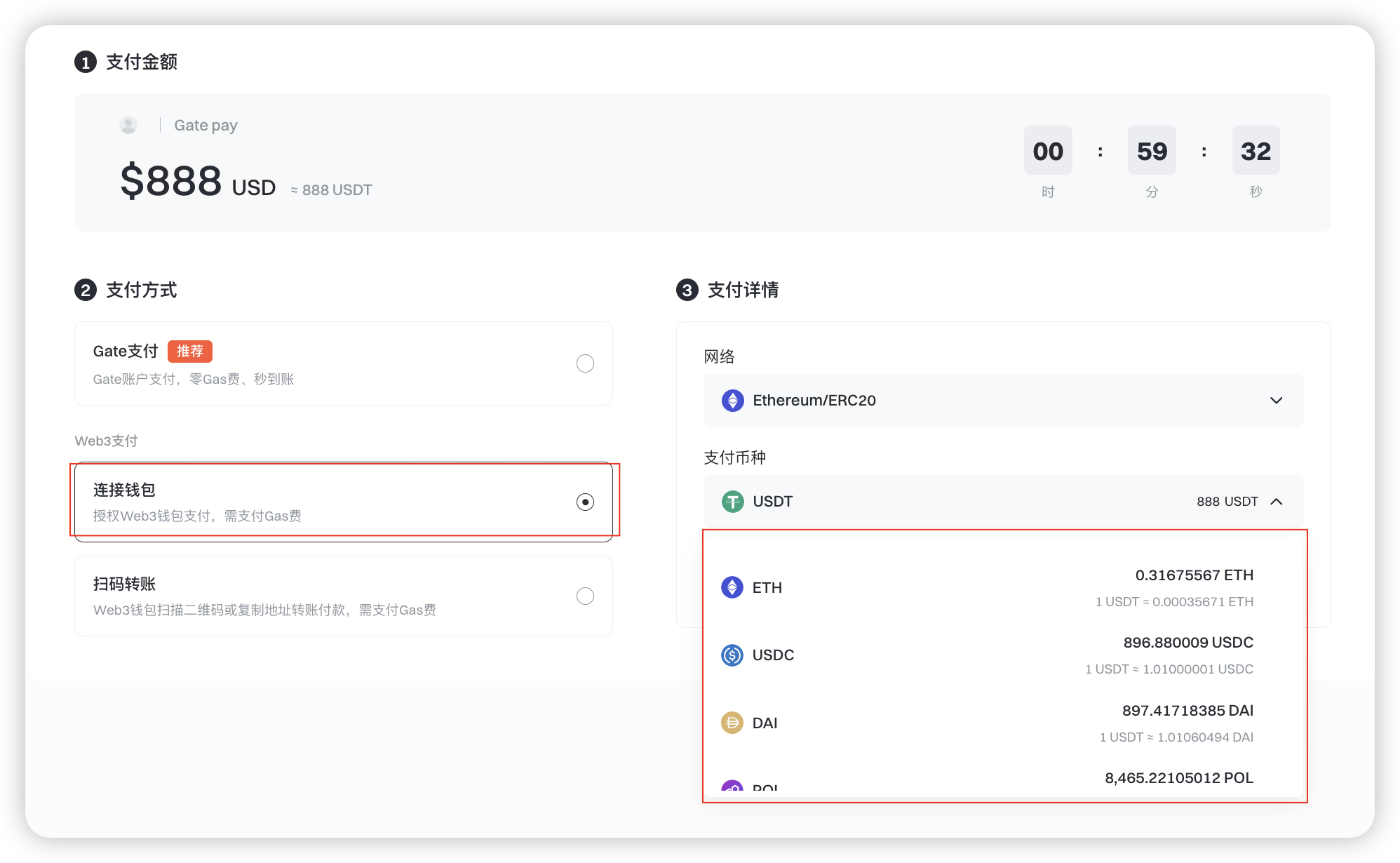Select the 连接钱包 radio button
The width and height of the screenshot is (1400, 863).
[x=585, y=502]
